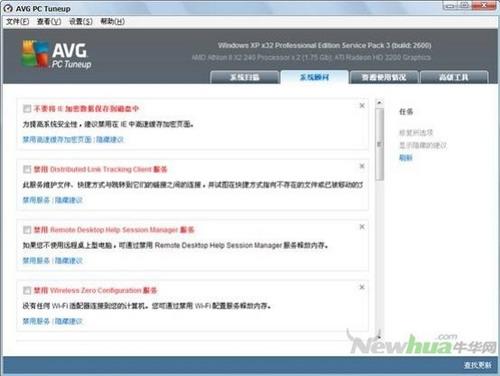Select the highlighted 系统顾问 tab
The width and height of the screenshot is (500, 376).
(x=314, y=77)
